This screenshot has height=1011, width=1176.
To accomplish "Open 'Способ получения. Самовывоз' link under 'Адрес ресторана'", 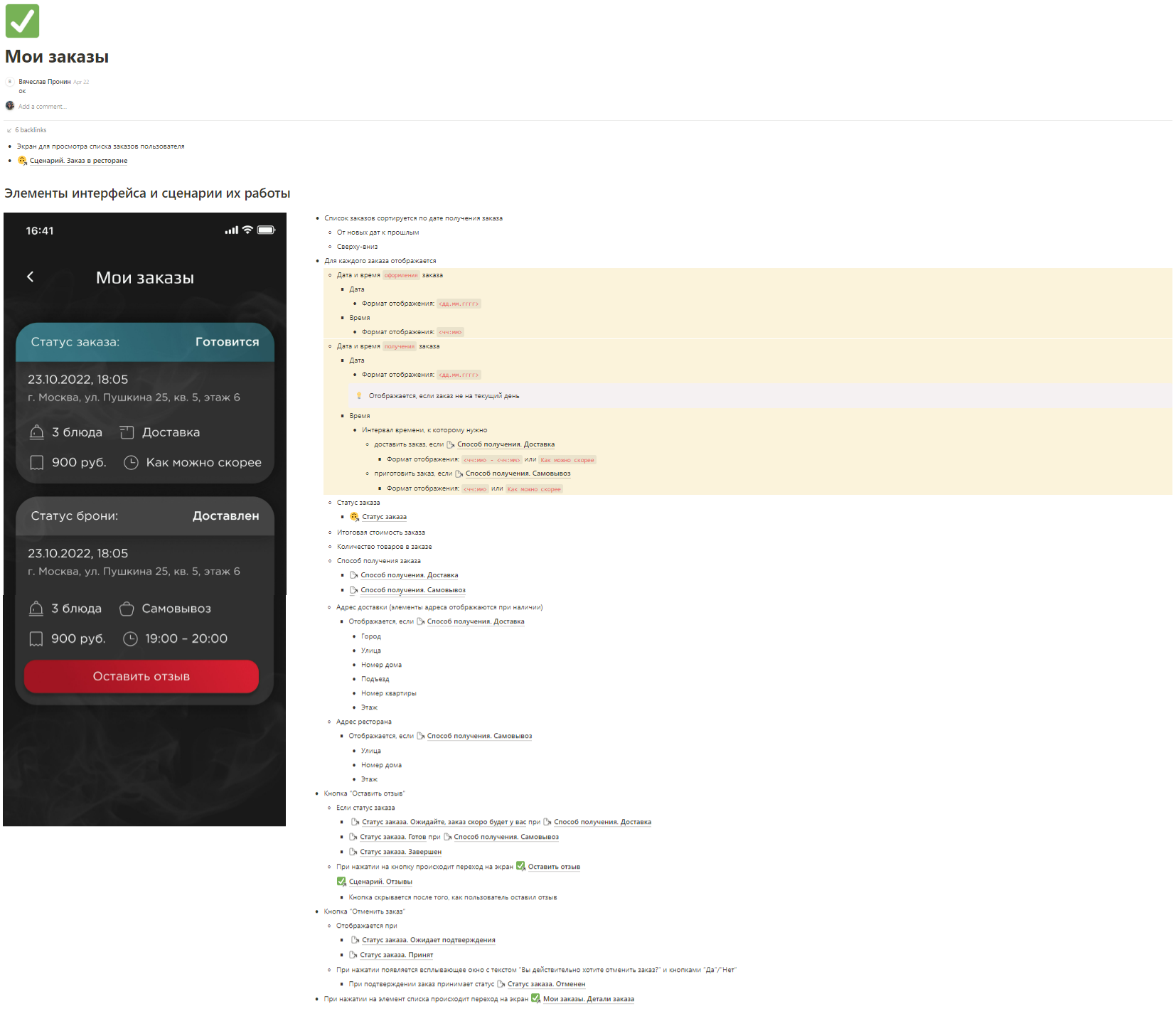I will click(479, 736).
